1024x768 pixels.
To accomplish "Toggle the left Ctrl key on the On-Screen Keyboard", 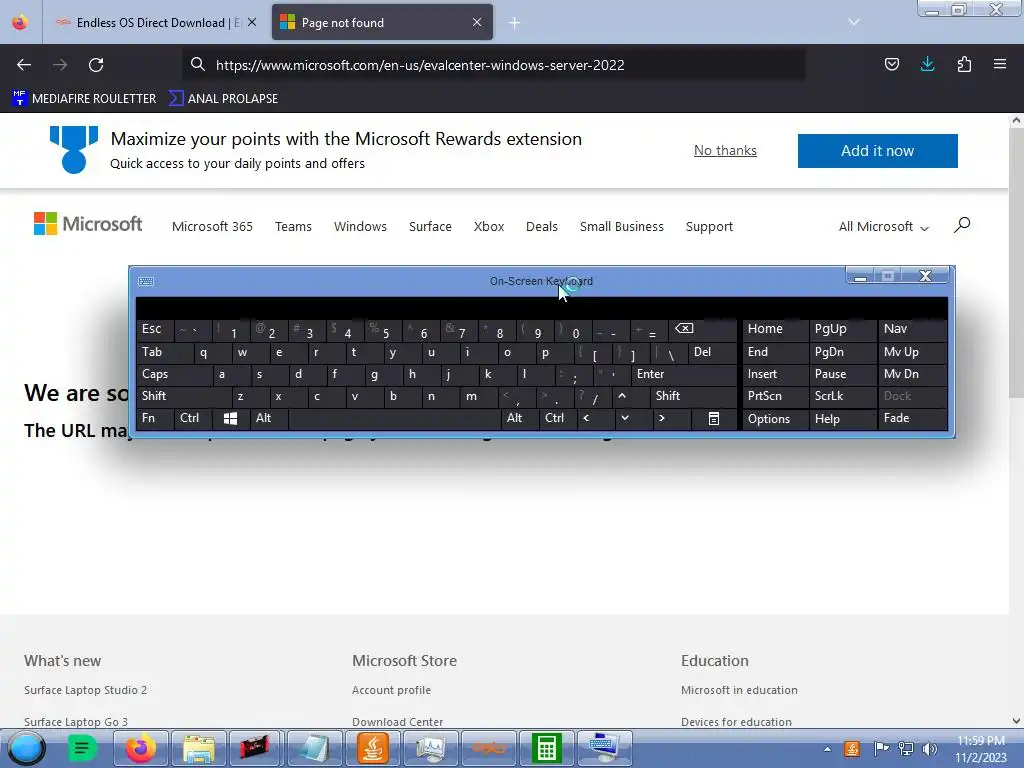I will (193, 419).
